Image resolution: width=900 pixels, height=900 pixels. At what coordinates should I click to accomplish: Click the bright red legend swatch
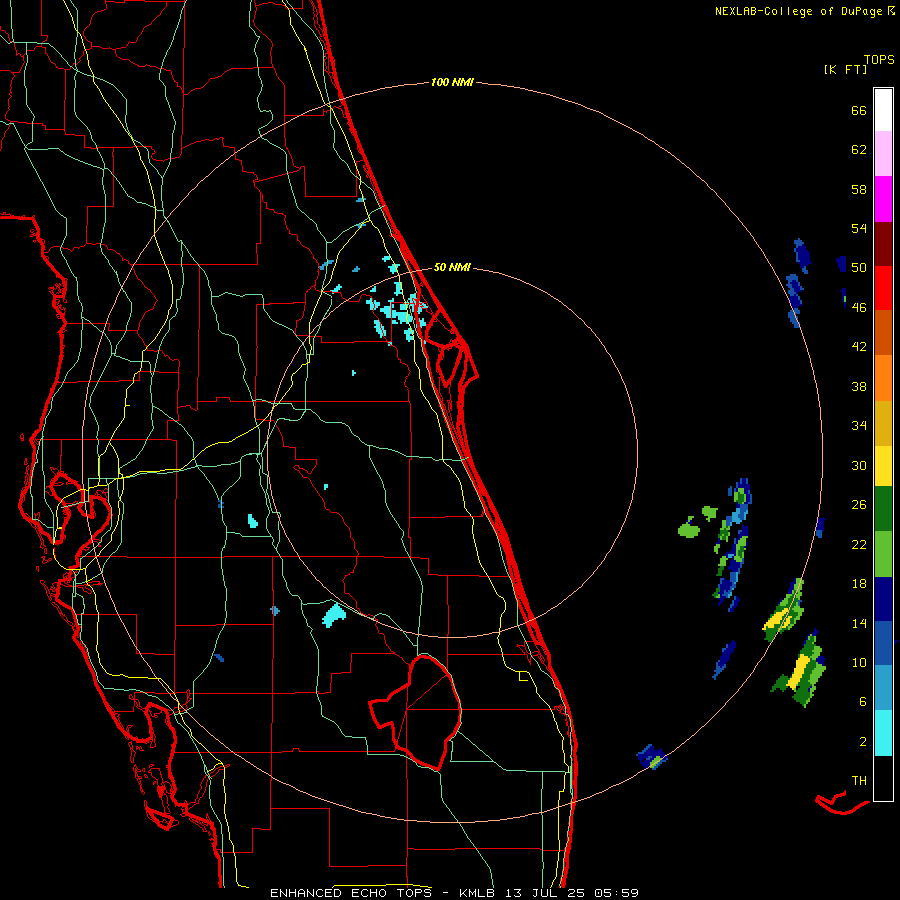coord(883,288)
